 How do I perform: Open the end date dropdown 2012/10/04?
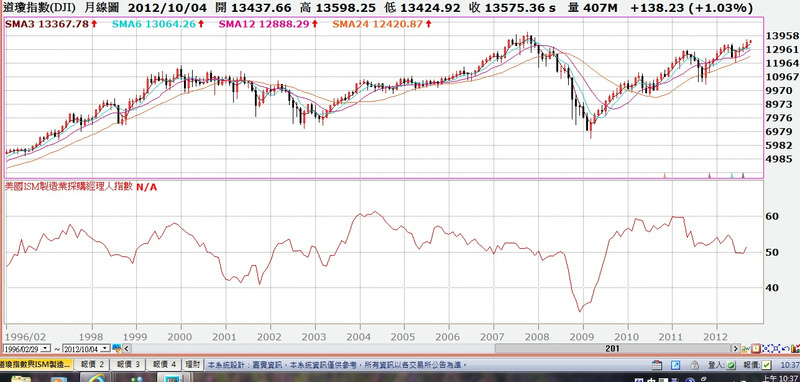click(105, 348)
